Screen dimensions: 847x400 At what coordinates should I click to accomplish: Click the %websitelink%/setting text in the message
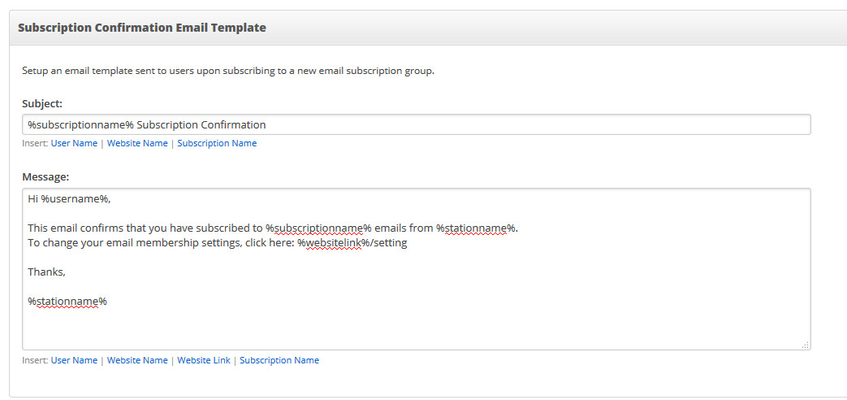[352, 243]
